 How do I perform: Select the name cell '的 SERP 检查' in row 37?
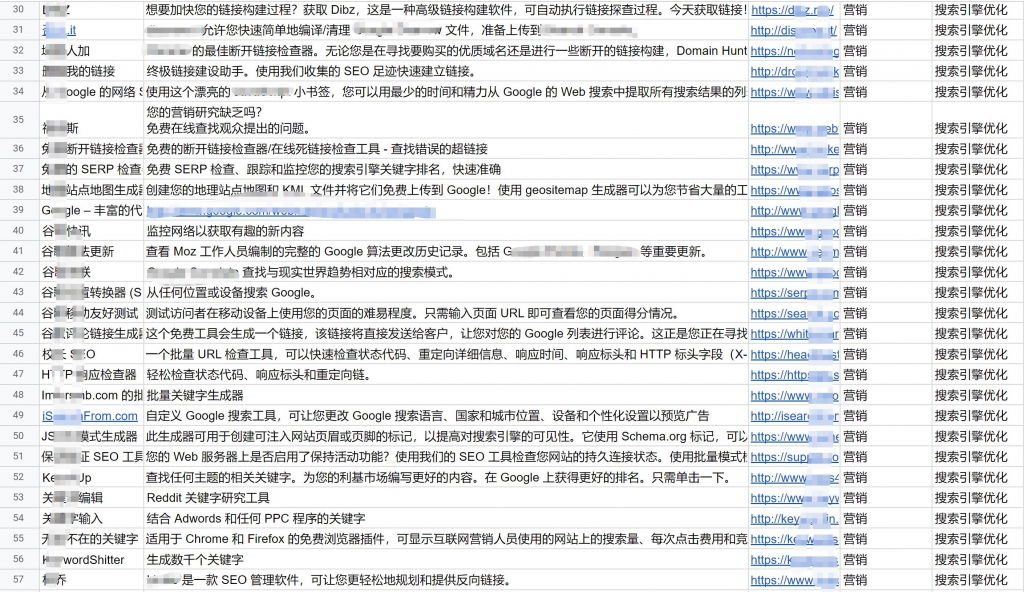(x=91, y=169)
